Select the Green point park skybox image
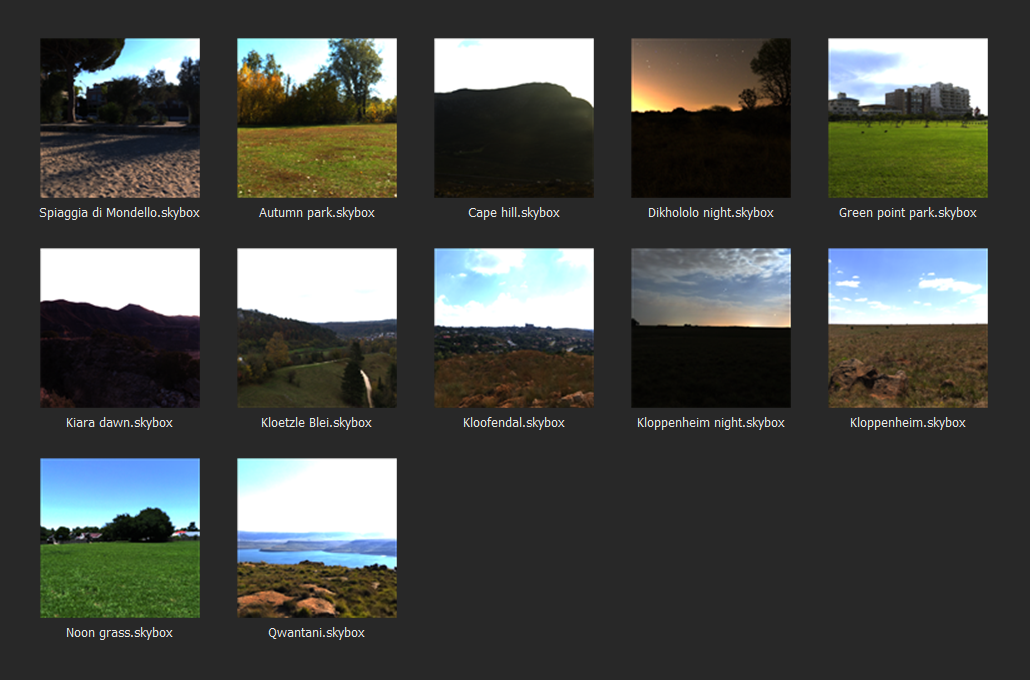This screenshot has height=680, width=1030. tap(907, 118)
